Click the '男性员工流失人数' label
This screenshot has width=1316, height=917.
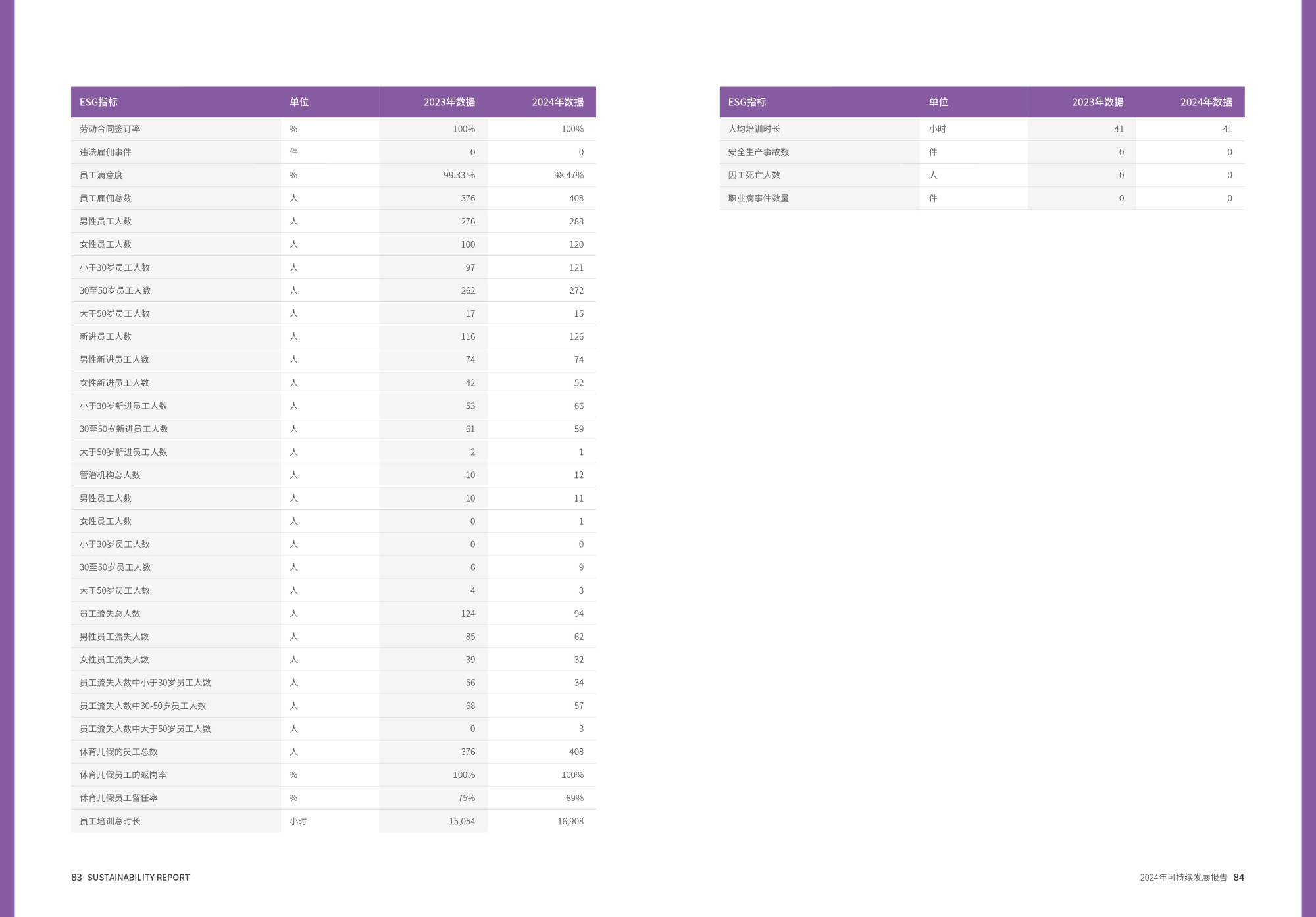click(114, 637)
